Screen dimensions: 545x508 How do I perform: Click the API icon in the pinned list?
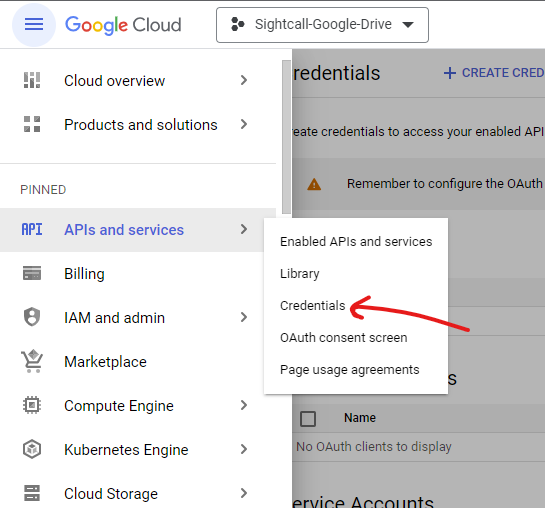(x=32, y=230)
